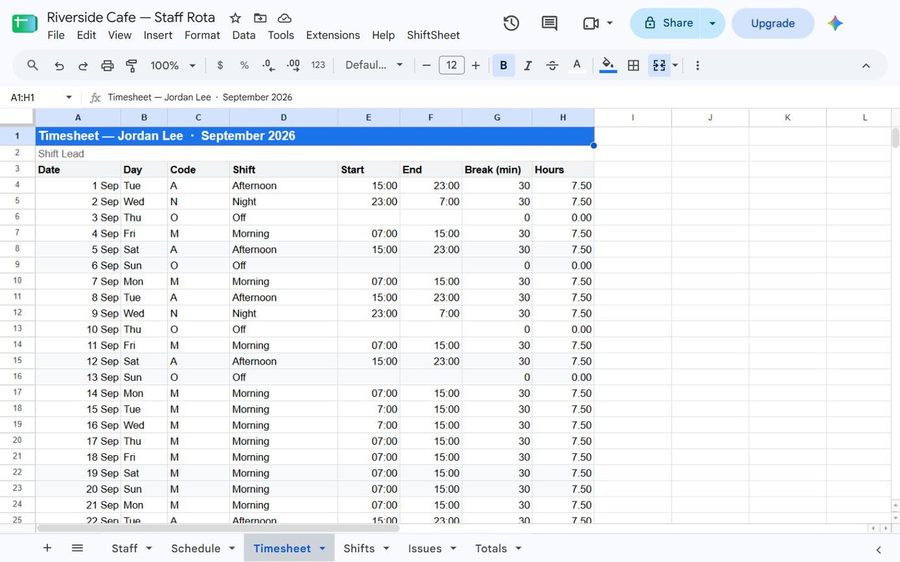Redo the last action

[83, 65]
